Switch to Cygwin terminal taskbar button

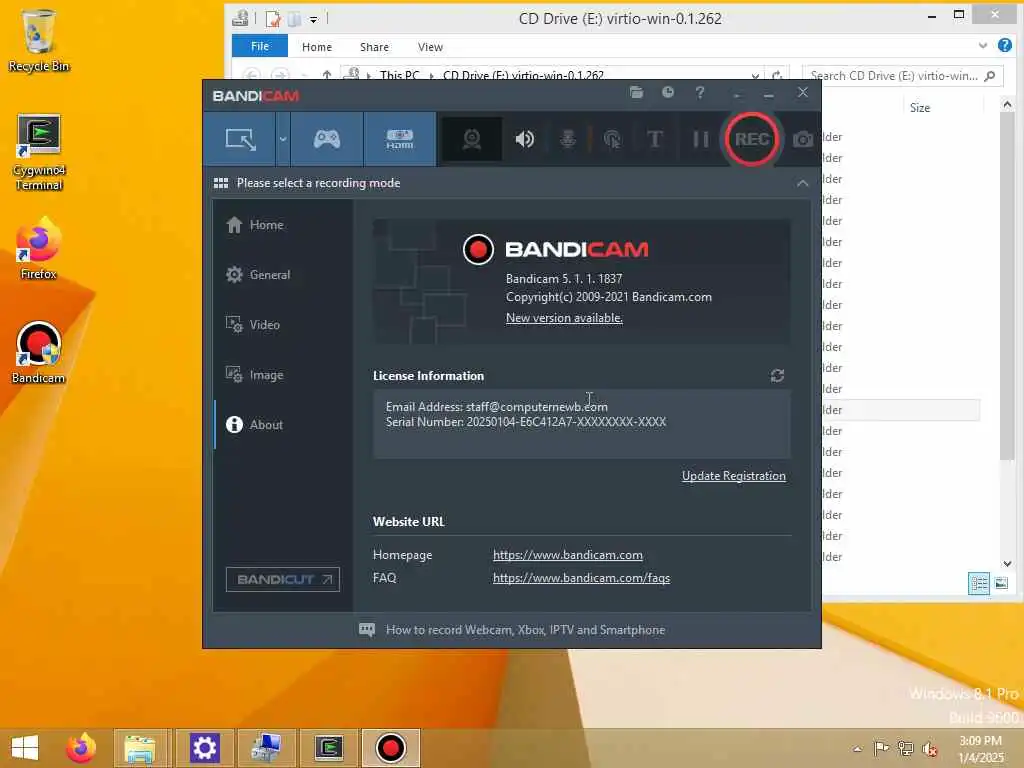328,748
